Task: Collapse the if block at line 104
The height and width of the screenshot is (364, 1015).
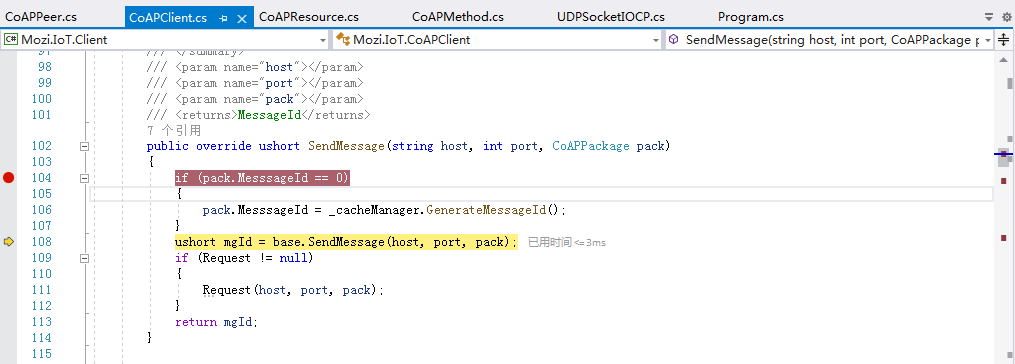Action: (84, 178)
